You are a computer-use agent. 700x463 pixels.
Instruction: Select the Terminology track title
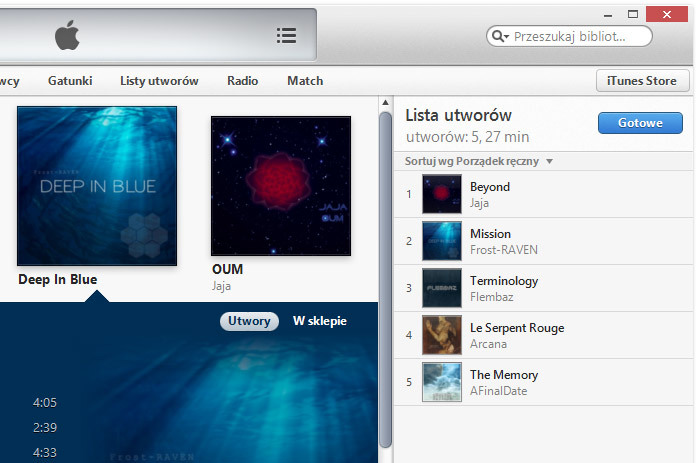point(504,281)
